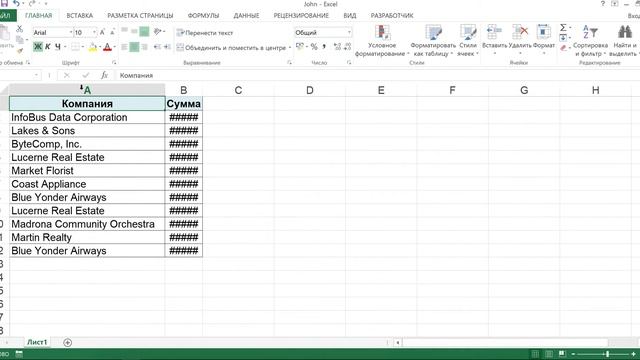Decrease indent icon

(x=157, y=47)
